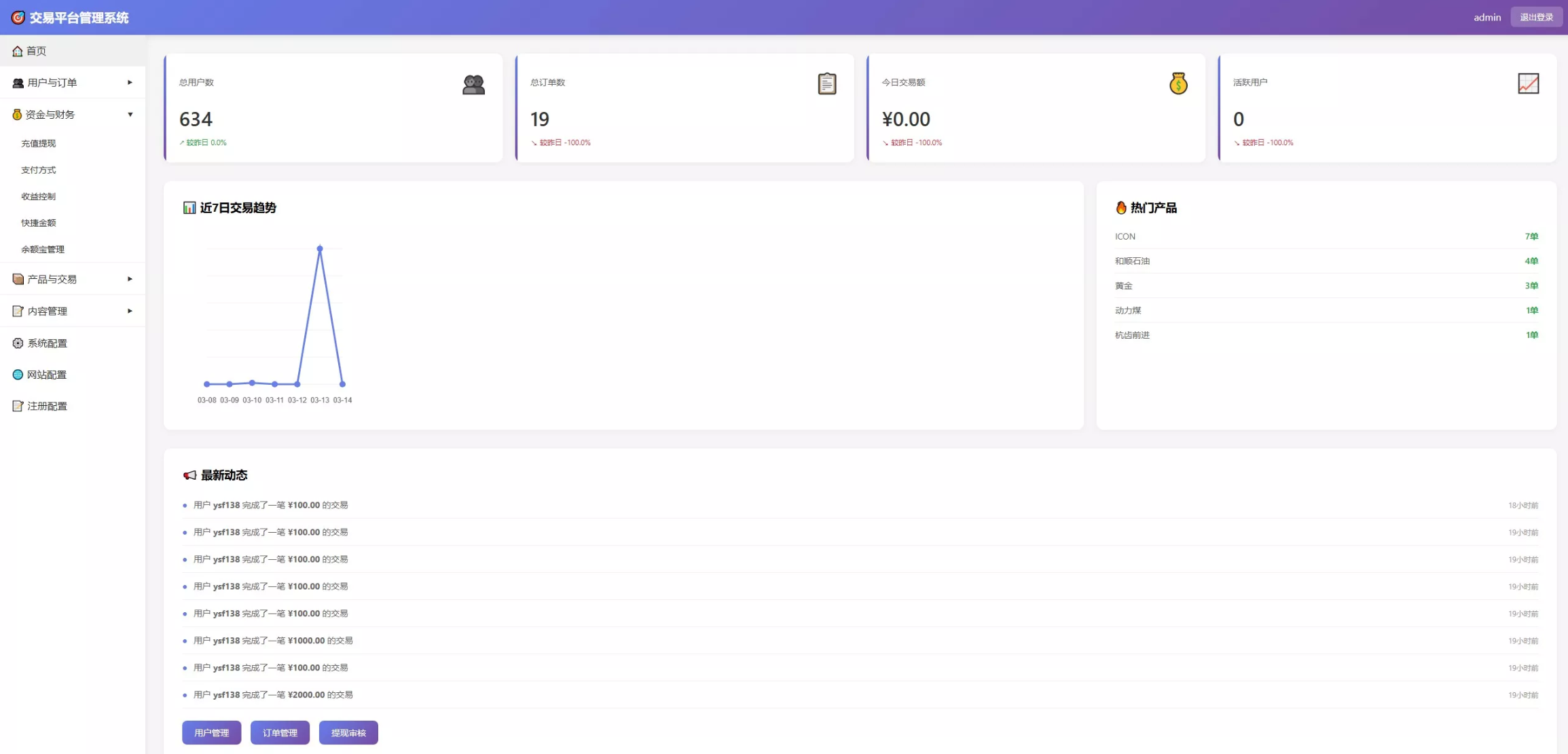Click the money bag icon on today's transactions card
Screen dimensions: 1568x754
click(1178, 83)
